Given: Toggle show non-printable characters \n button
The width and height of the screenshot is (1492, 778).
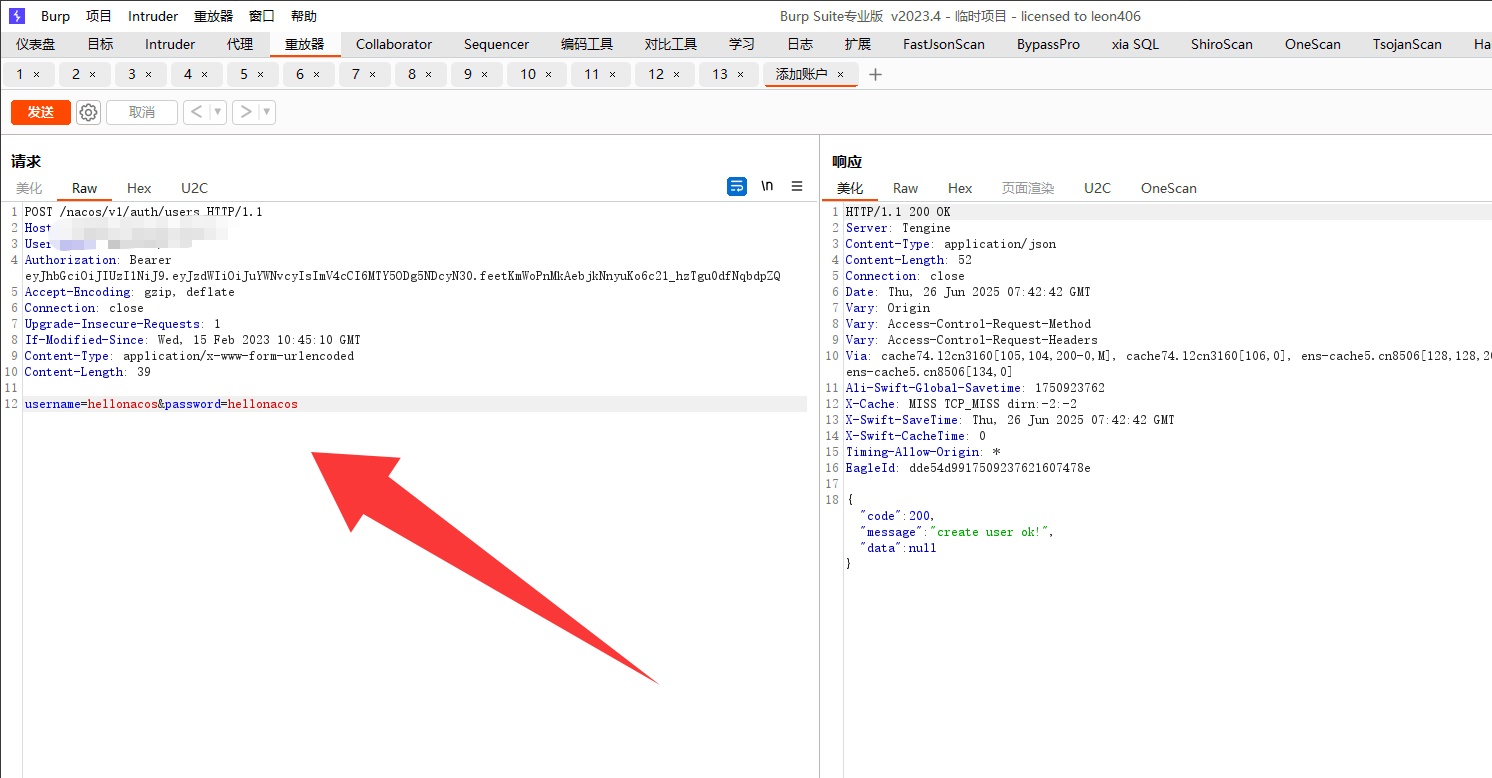Looking at the screenshot, I should pos(767,186).
